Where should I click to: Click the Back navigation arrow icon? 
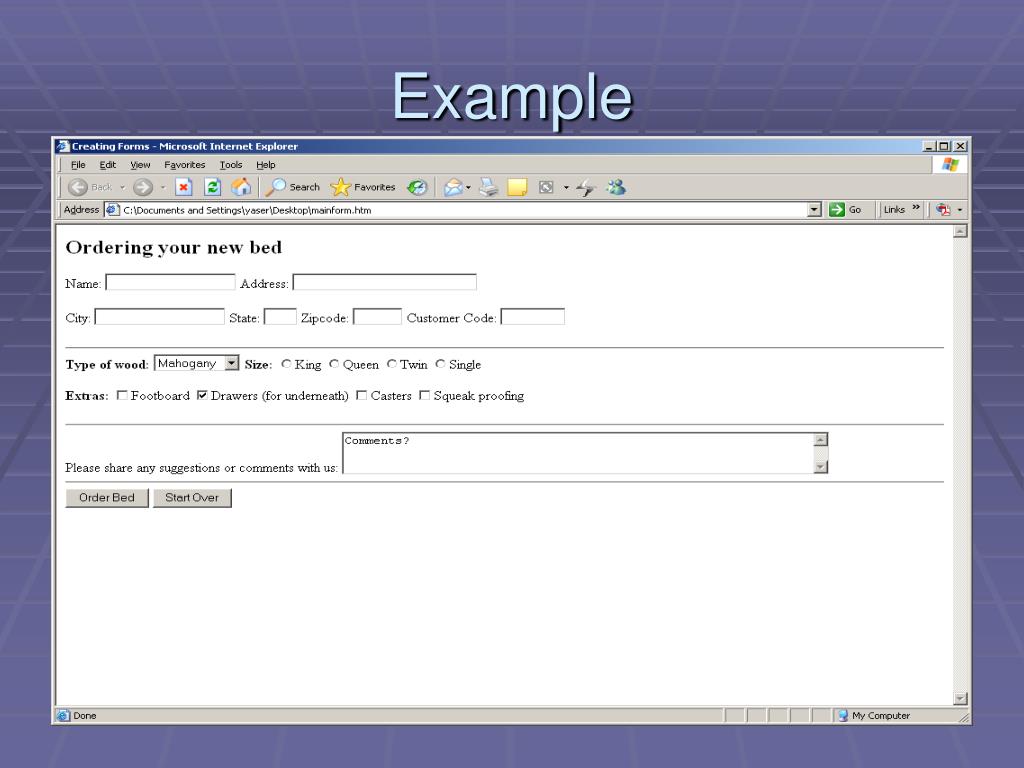(78, 187)
